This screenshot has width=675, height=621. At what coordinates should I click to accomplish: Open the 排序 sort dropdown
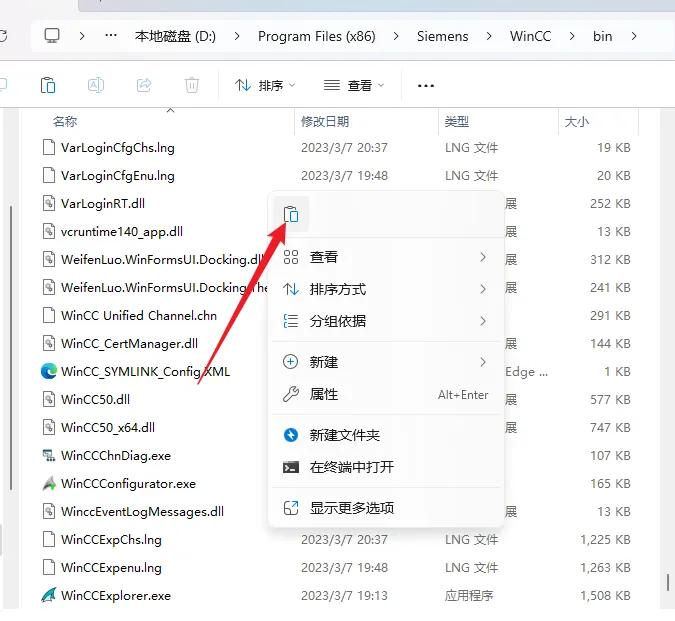pos(265,85)
